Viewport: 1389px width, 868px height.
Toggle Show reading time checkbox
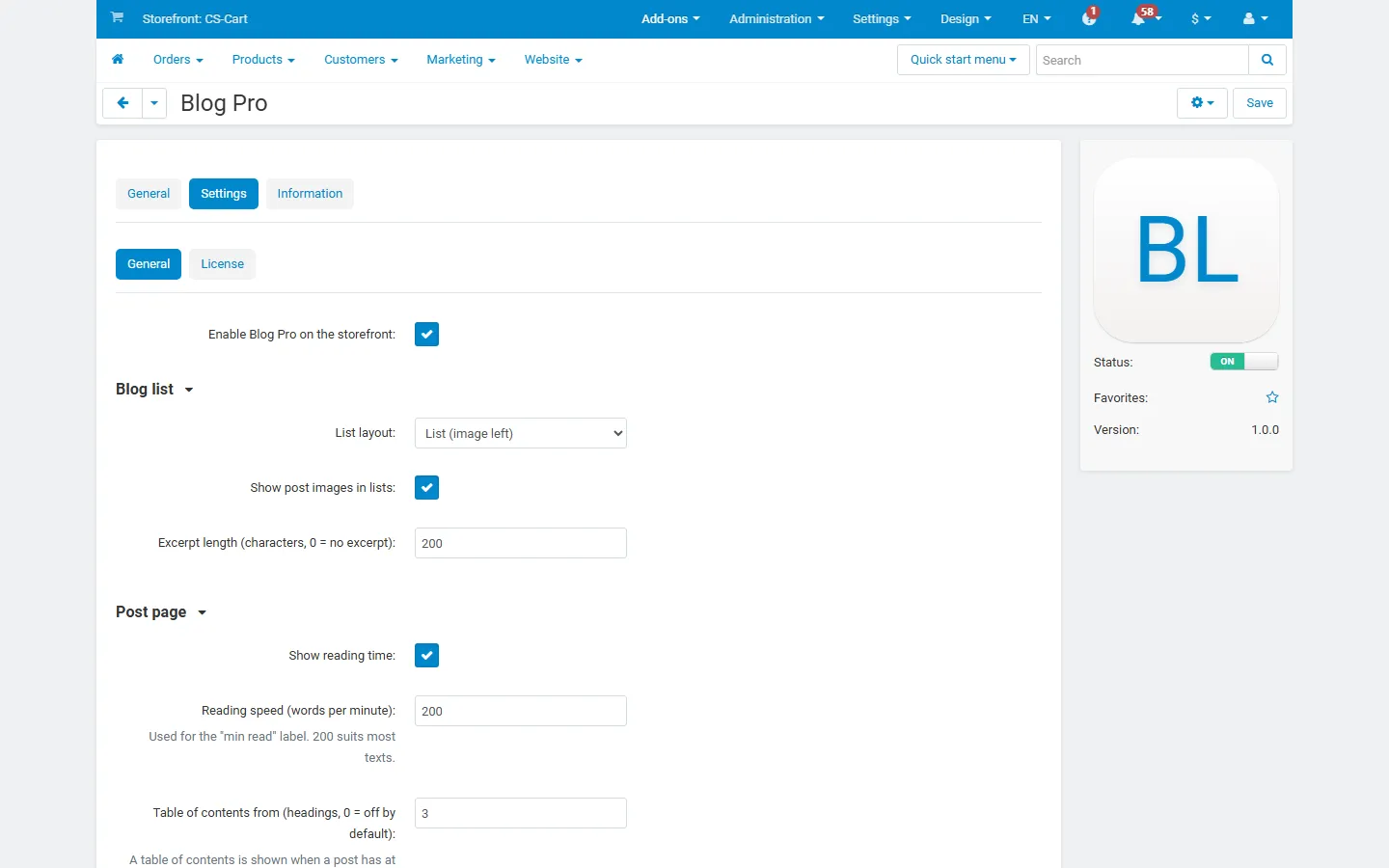pos(426,656)
